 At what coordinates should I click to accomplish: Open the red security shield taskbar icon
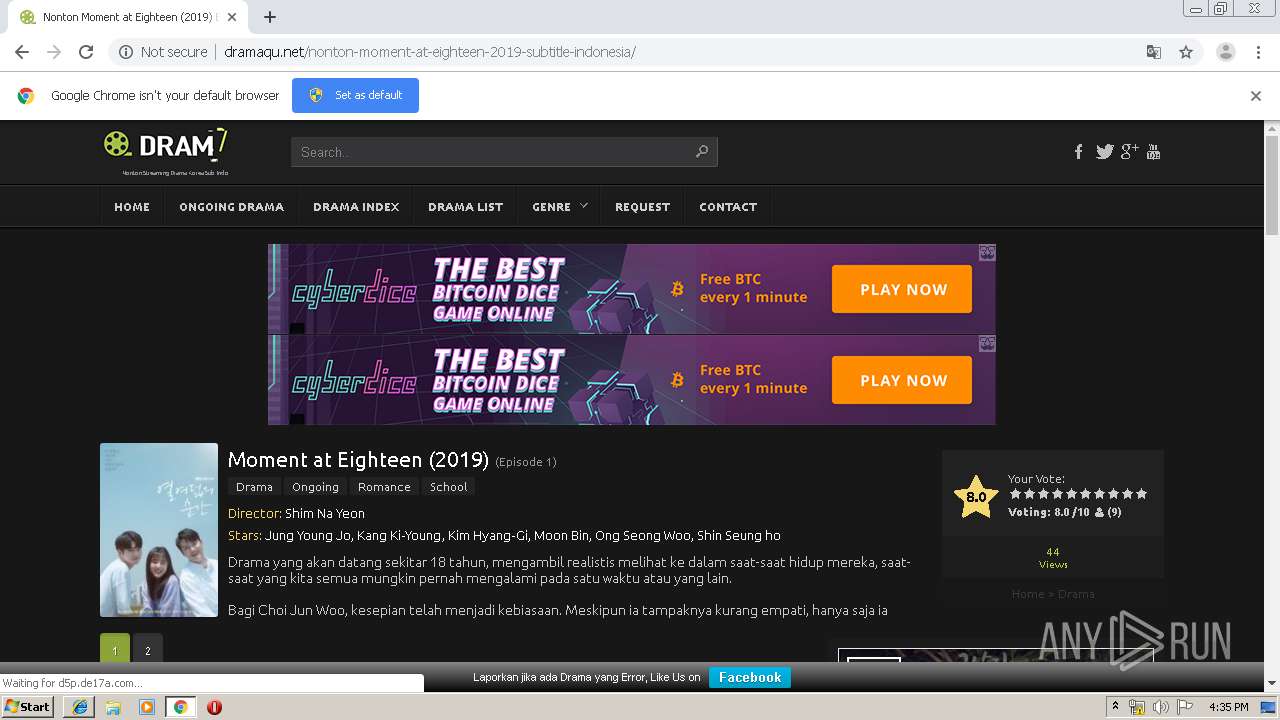click(214, 707)
